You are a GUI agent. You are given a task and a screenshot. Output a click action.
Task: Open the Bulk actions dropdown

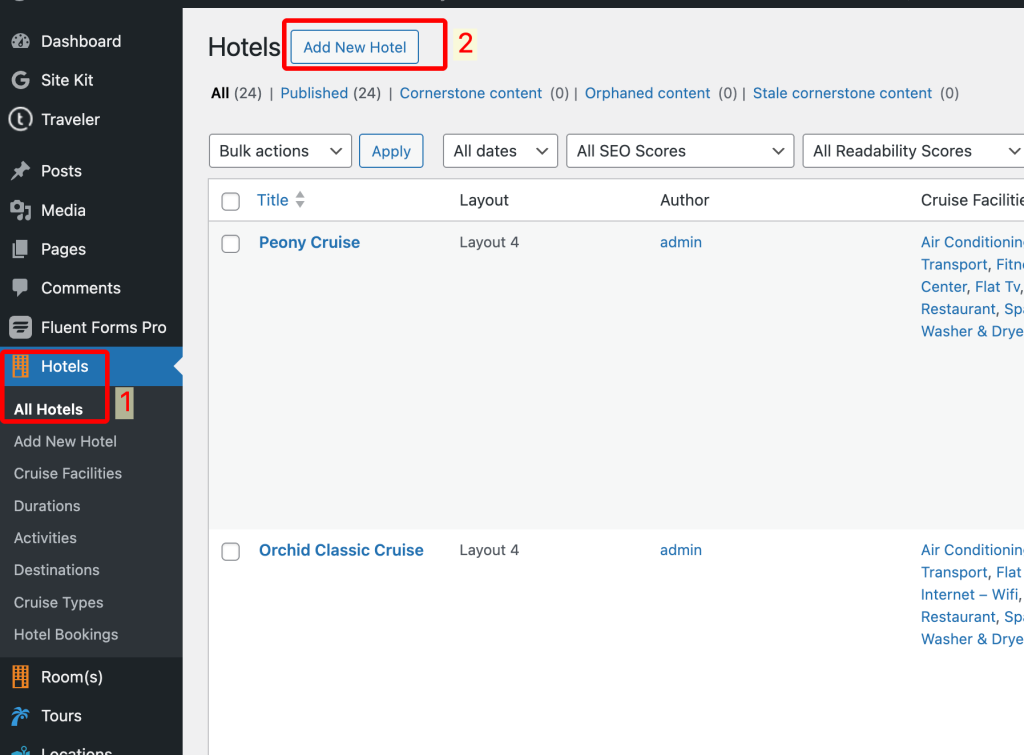280,151
